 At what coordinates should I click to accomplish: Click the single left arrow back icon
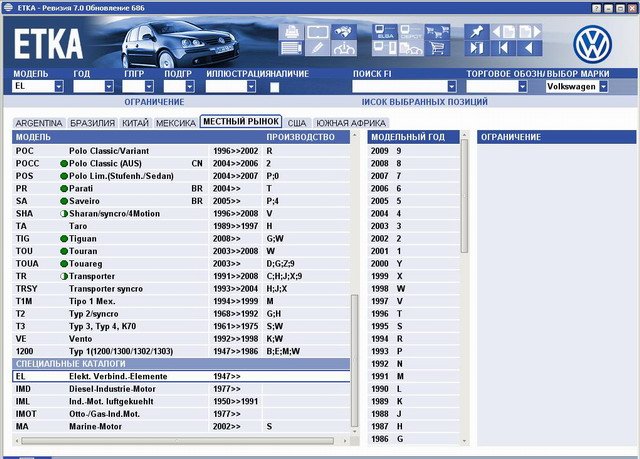tap(529, 48)
